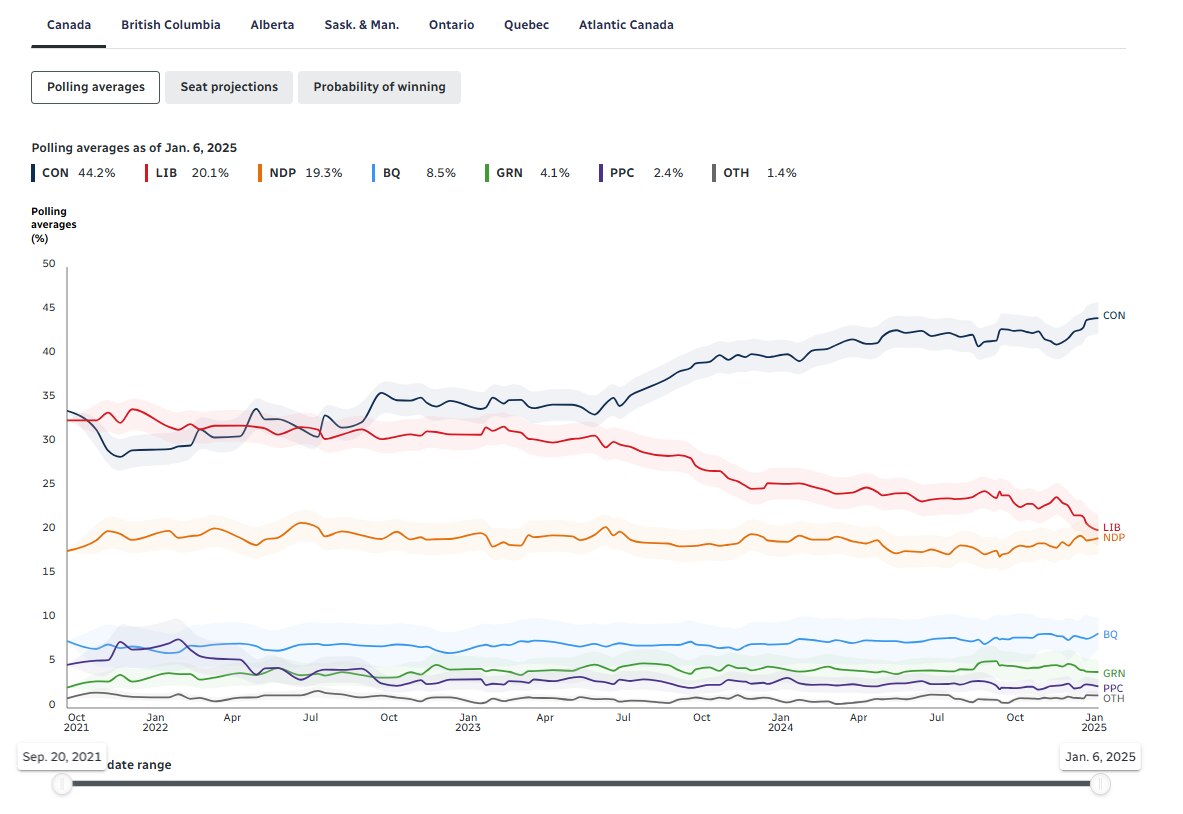The width and height of the screenshot is (1183, 814).
Task: Open the Atlantic Canada tab
Action: click(626, 25)
